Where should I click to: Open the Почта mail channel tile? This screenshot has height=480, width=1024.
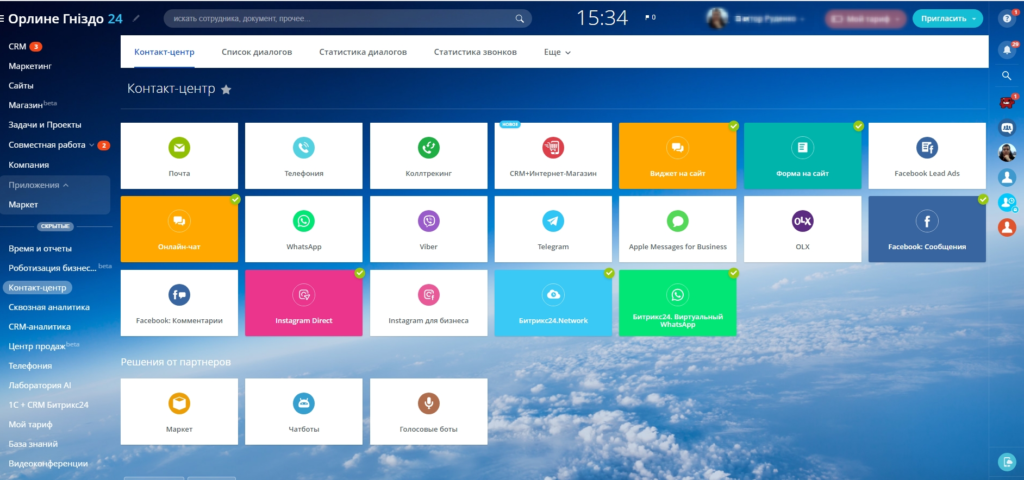179,155
